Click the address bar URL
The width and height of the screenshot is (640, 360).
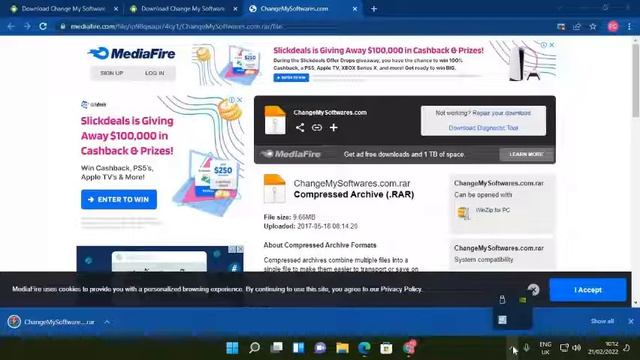(176, 27)
